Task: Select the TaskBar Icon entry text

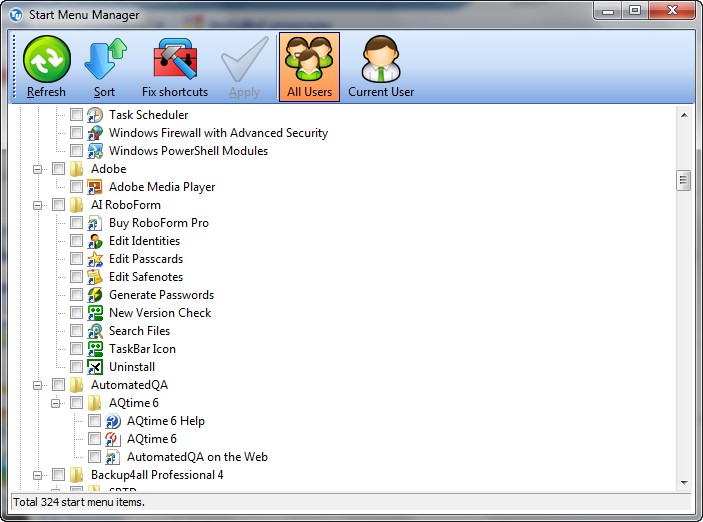Action: (142, 349)
